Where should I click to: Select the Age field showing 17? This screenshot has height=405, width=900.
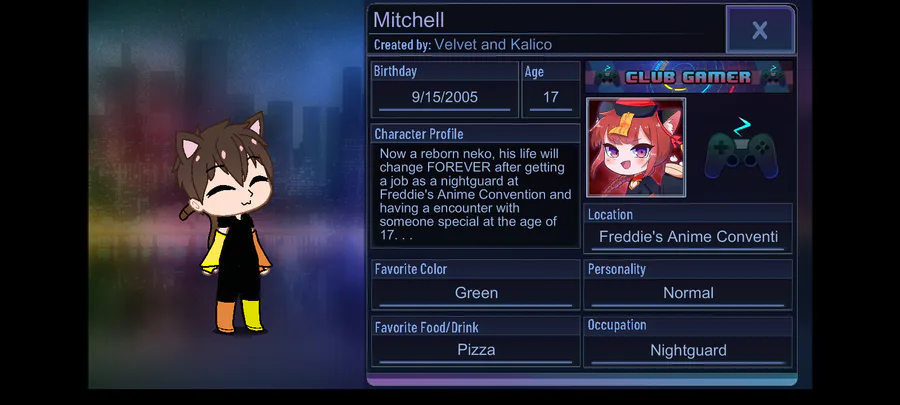coord(551,98)
